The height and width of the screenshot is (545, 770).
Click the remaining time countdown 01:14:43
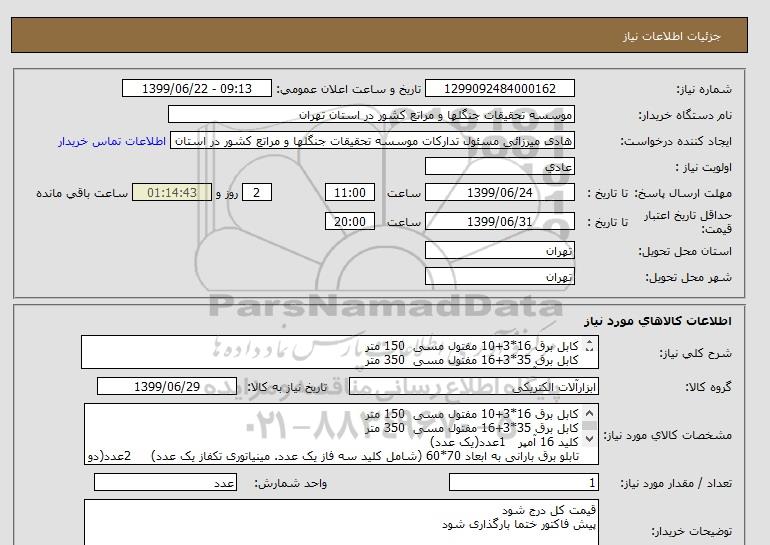coord(172,192)
